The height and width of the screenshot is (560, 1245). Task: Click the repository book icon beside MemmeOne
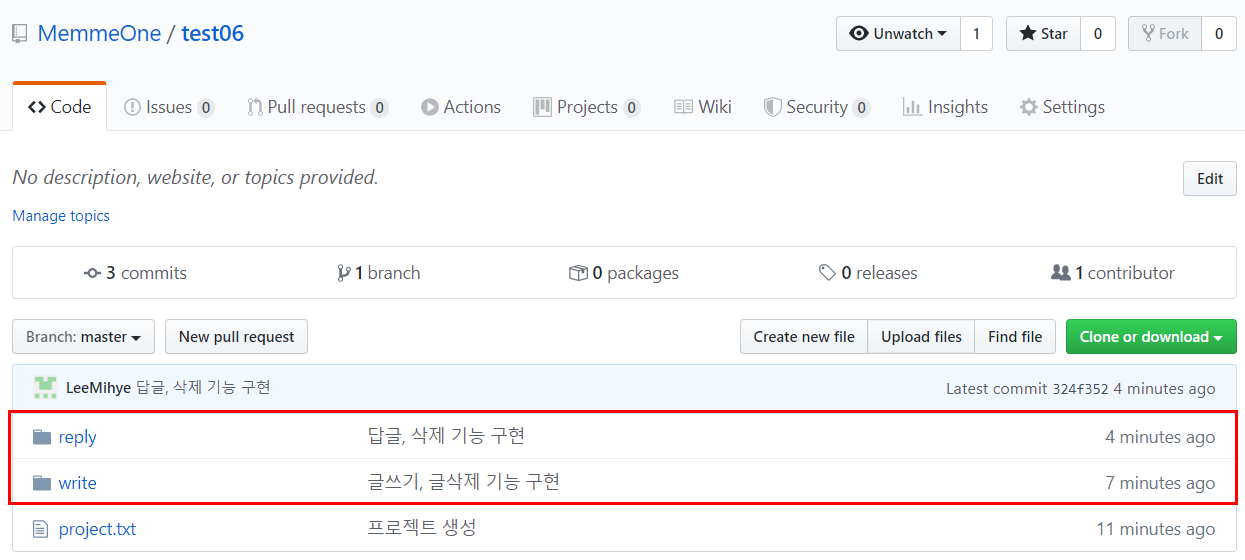(20, 34)
